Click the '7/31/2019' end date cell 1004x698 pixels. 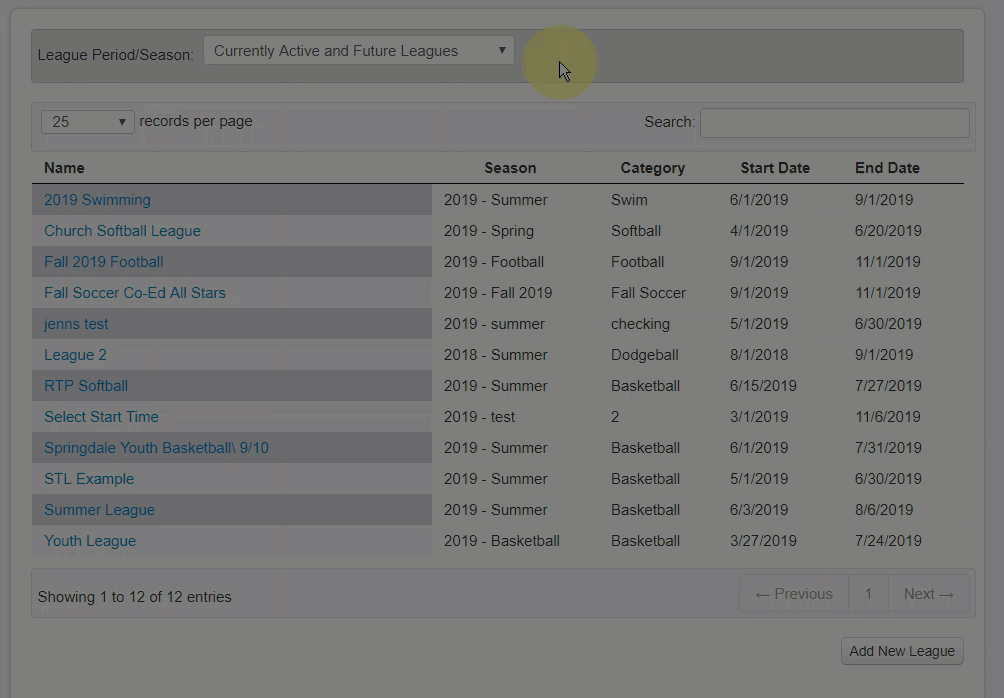tap(888, 448)
